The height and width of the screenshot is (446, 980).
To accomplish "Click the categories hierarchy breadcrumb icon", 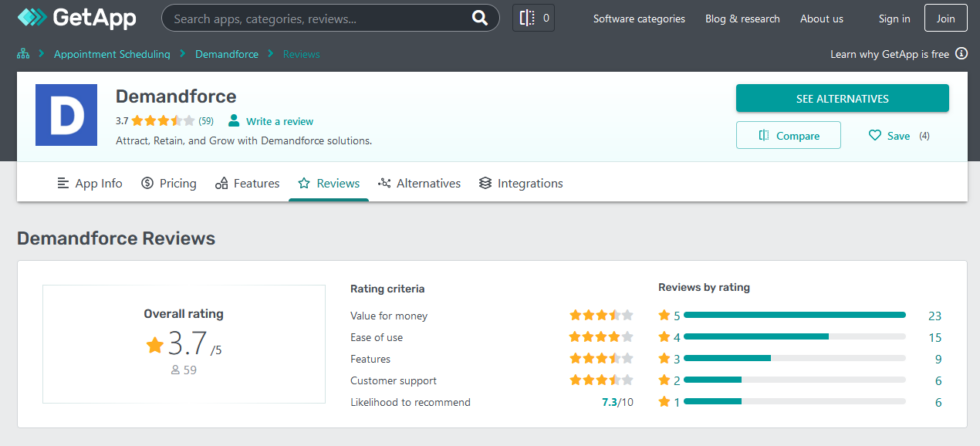I will click(23, 54).
